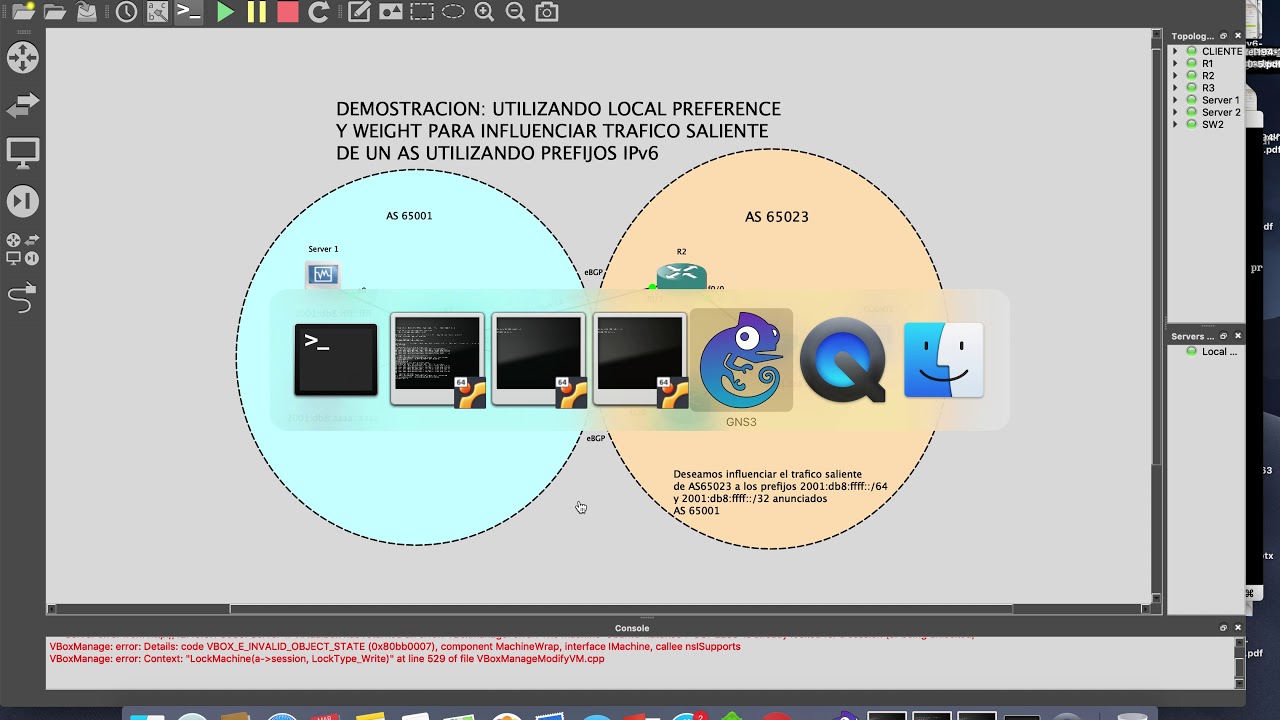The image size is (1280, 720).
Task: Select CLIENTE in the topology summary
Action: pyautogui.click(x=1222, y=51)
